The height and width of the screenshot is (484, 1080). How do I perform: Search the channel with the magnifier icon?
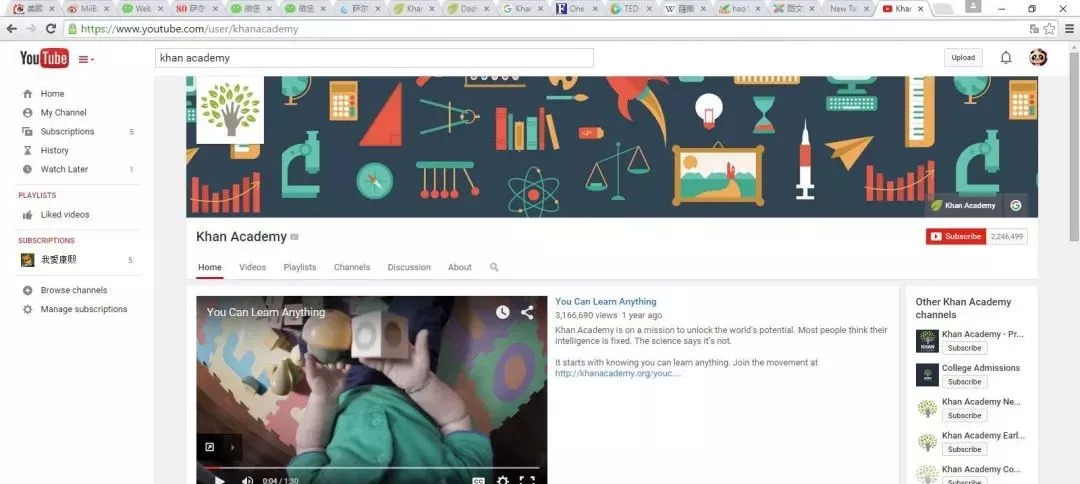494,267
